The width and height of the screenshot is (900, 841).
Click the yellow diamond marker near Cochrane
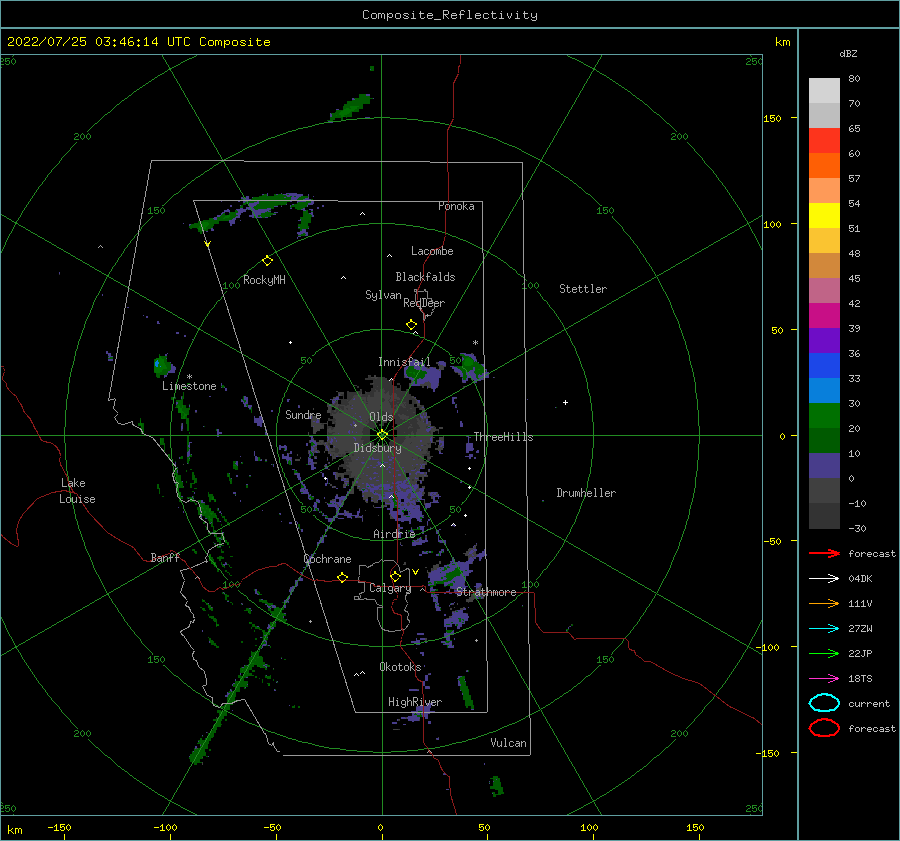pos(343,577)
